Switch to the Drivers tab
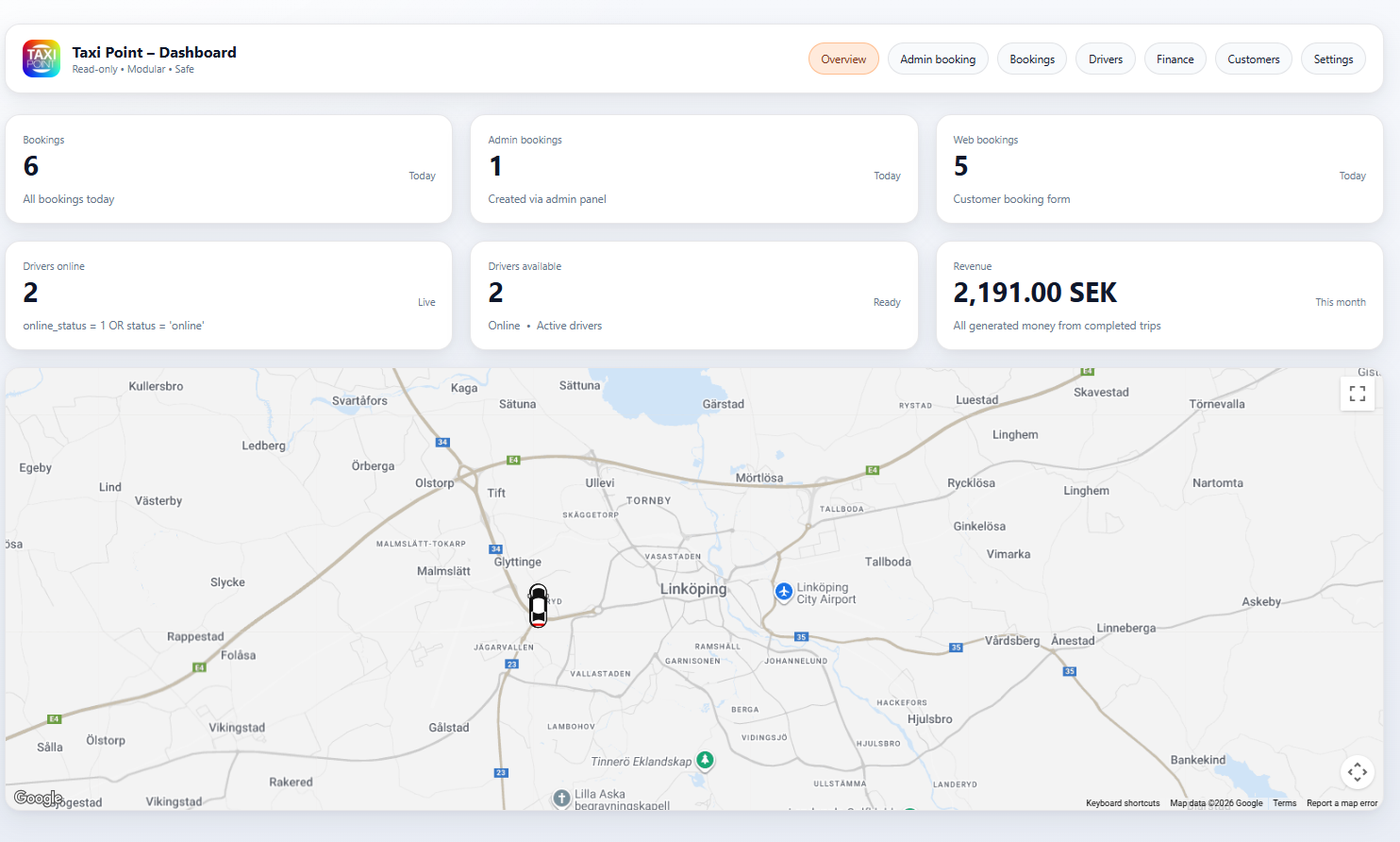The width and height of the screenshot is (1400, 842). pyautogui.click(x=1105, y=58)
